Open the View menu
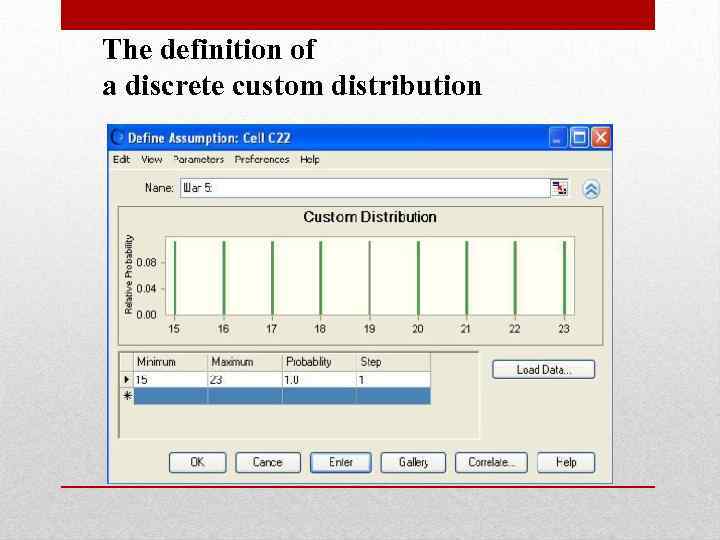 pyautogui.click(x=152, y=159)
